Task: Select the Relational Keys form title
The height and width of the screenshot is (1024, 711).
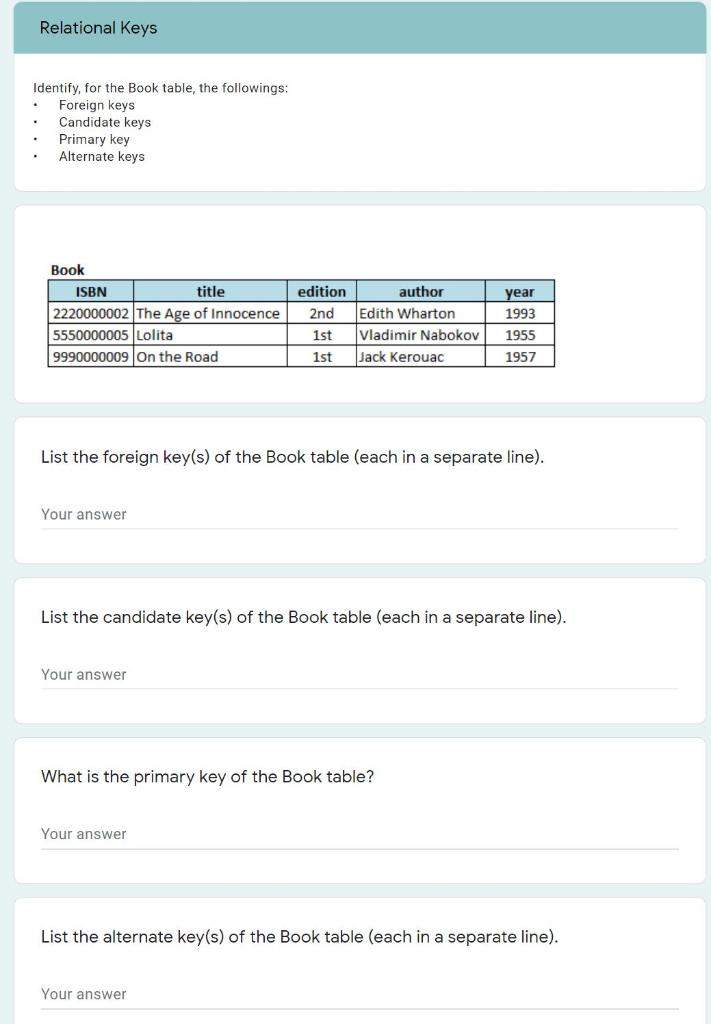Action: pyautogui.click(x=96, y=28)
